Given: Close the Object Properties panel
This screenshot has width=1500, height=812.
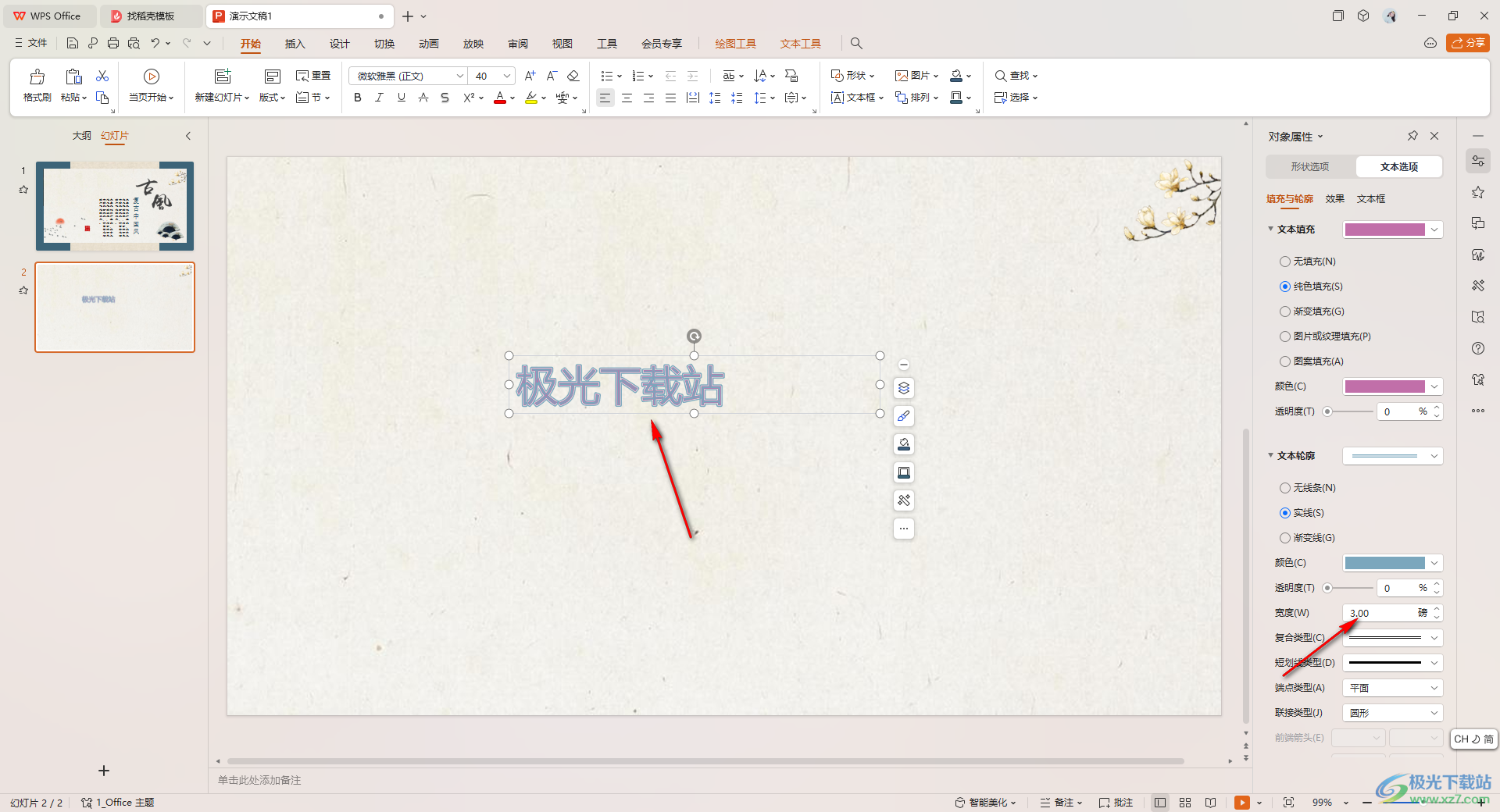Looking at the screenshot, I should point(1434,136).
